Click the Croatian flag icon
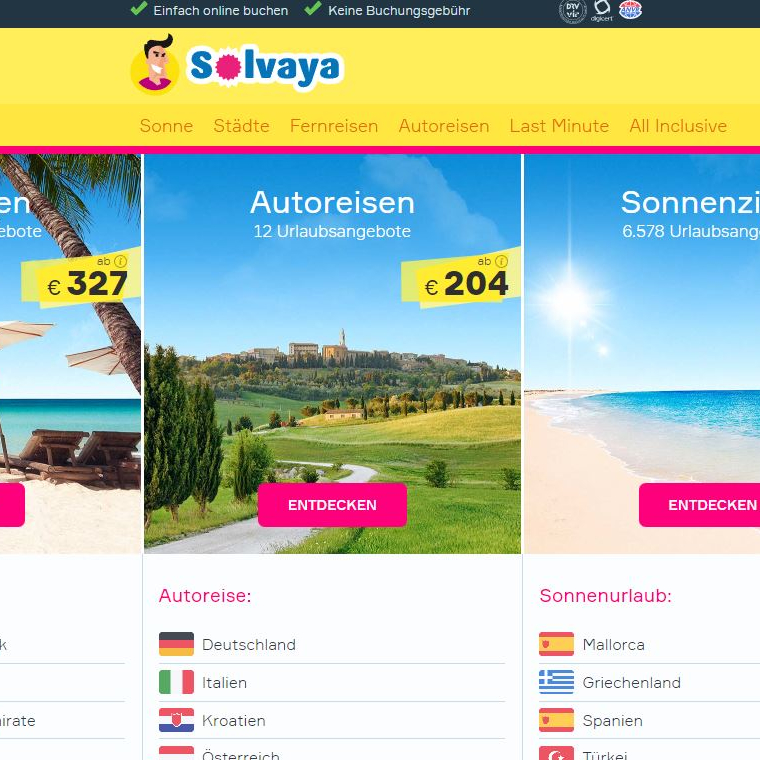The image size is (760, 760). click(x=176, y=720)
